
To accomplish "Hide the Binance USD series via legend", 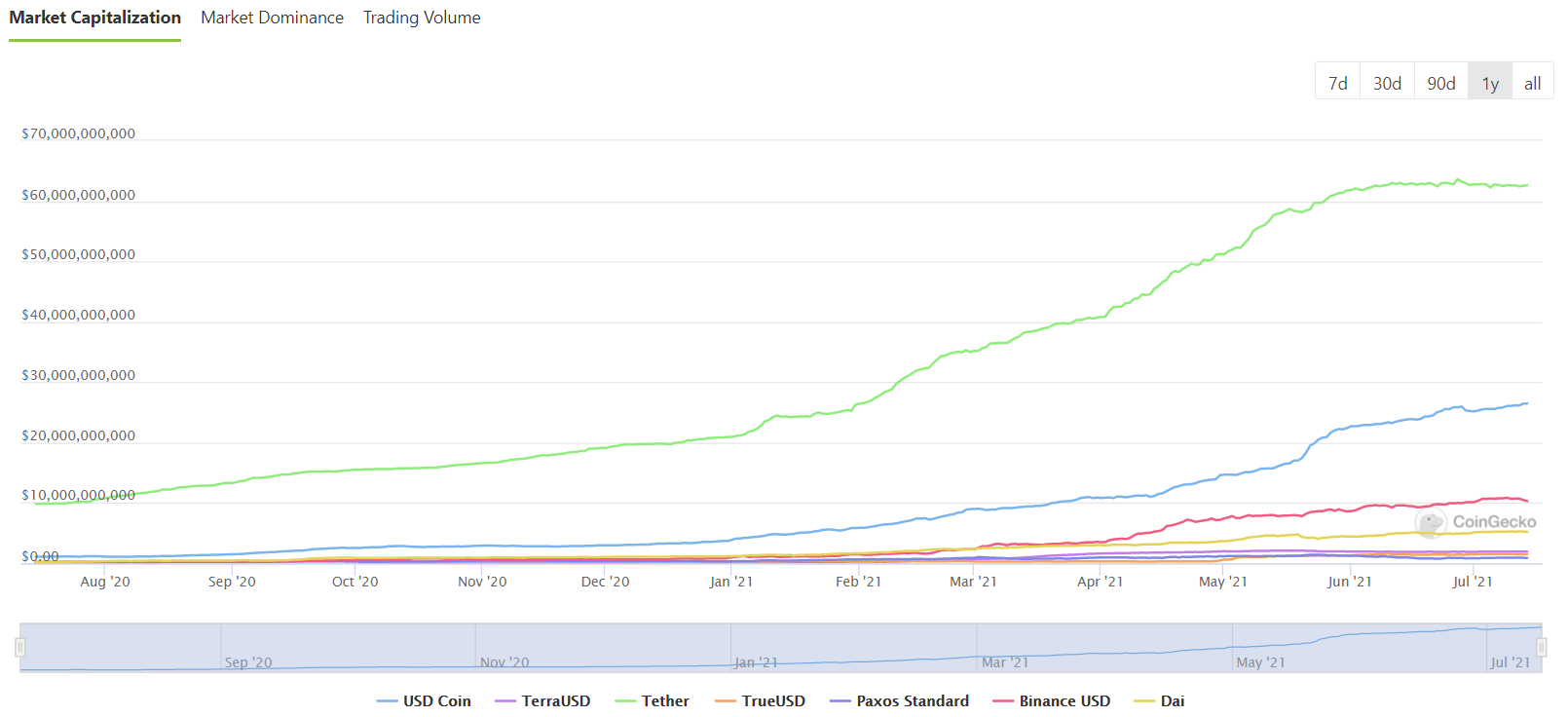I will [x=1051, y=701].
